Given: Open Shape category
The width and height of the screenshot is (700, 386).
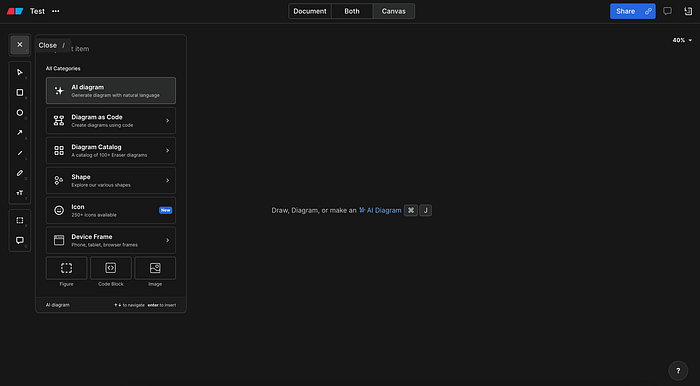Looking at the screenshot, I should coord(111,180).
